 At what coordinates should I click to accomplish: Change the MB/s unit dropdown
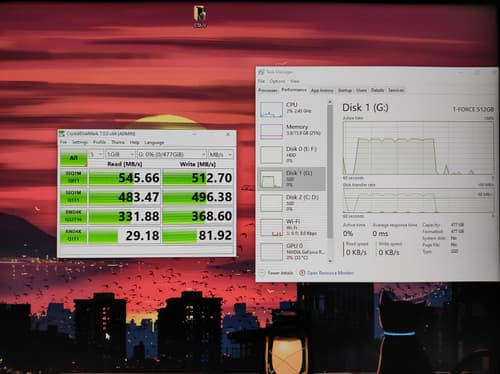[220, 154]
